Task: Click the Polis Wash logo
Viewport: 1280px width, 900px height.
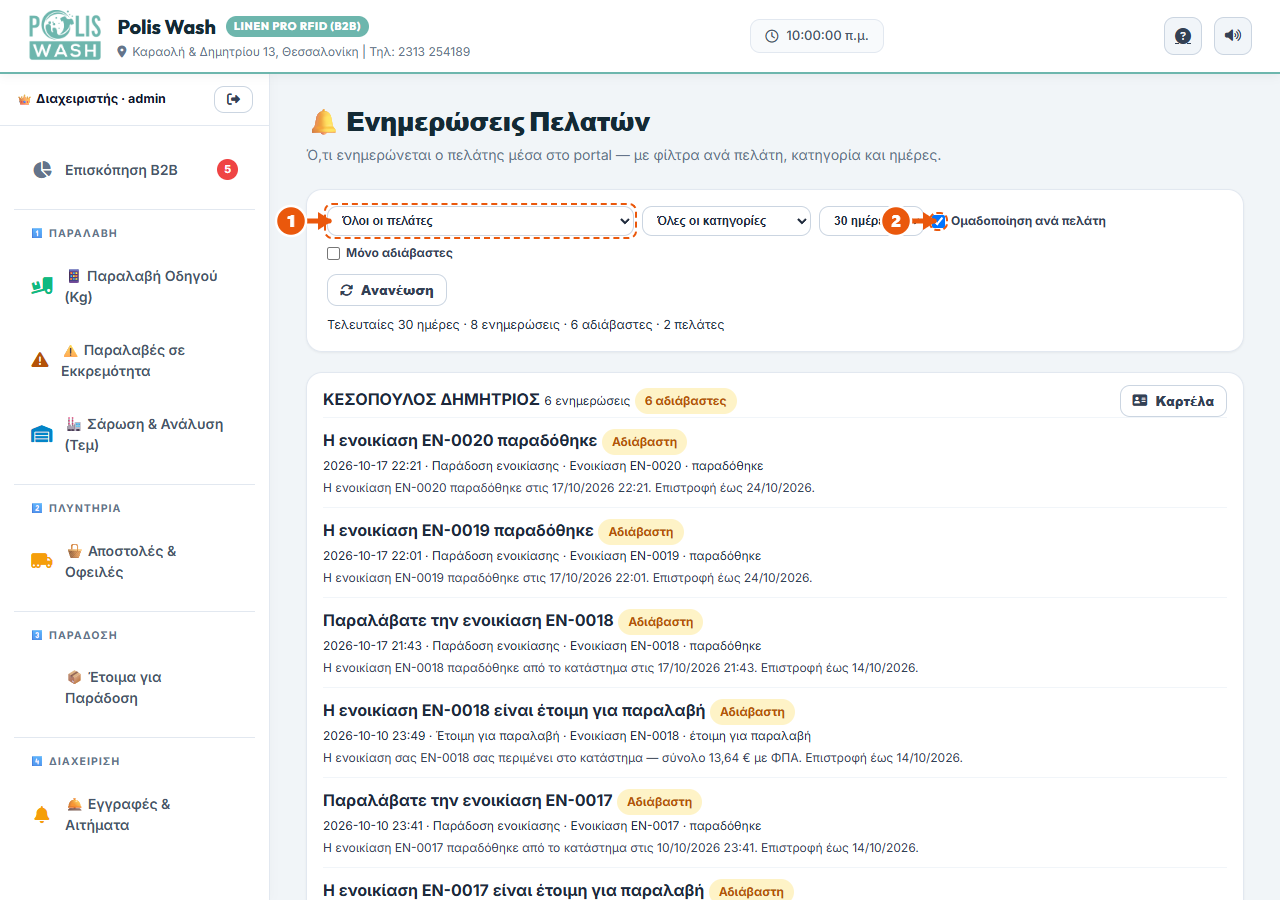Action: pos(65,36)
